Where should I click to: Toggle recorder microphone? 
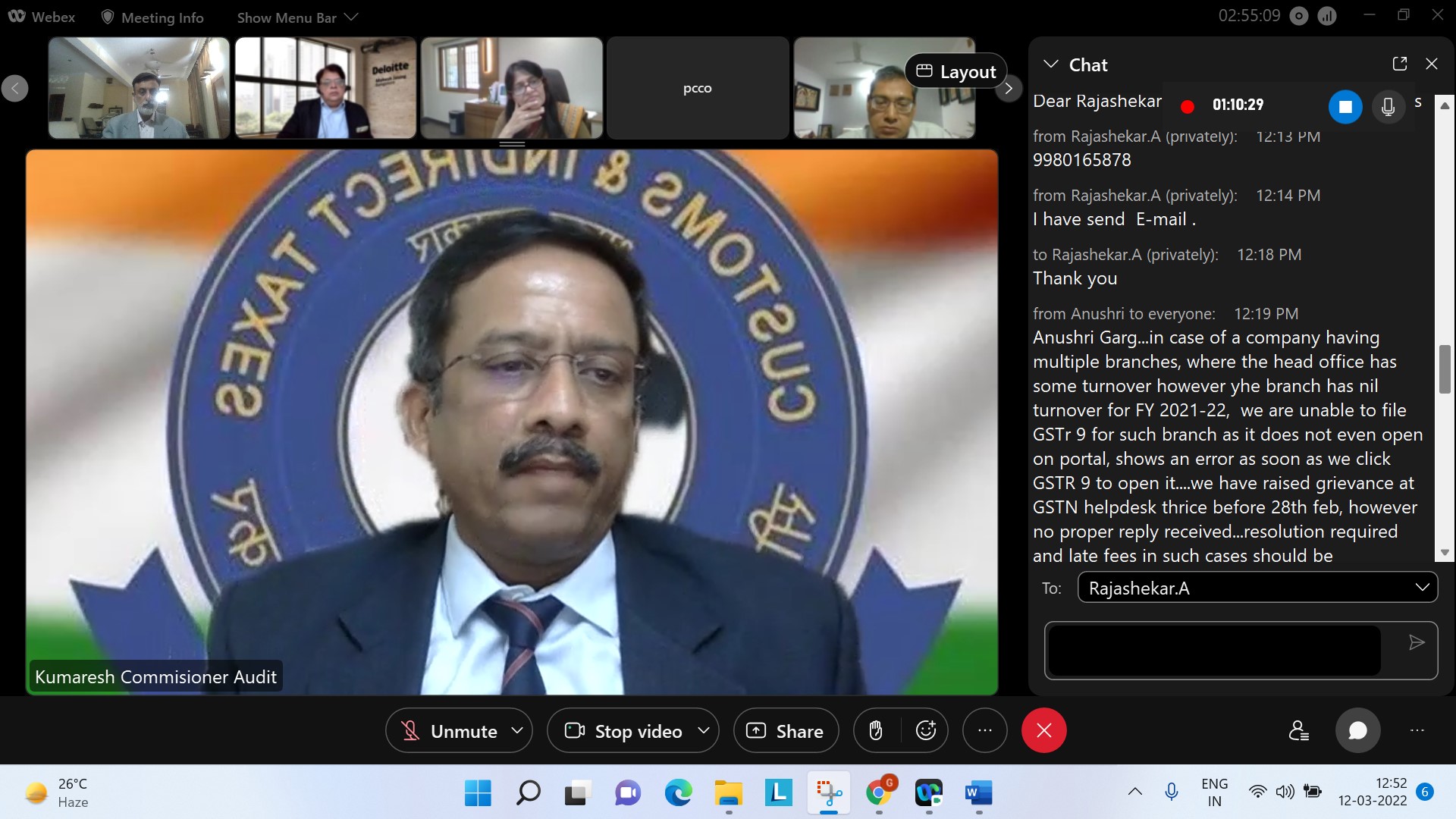point(1388,106)
